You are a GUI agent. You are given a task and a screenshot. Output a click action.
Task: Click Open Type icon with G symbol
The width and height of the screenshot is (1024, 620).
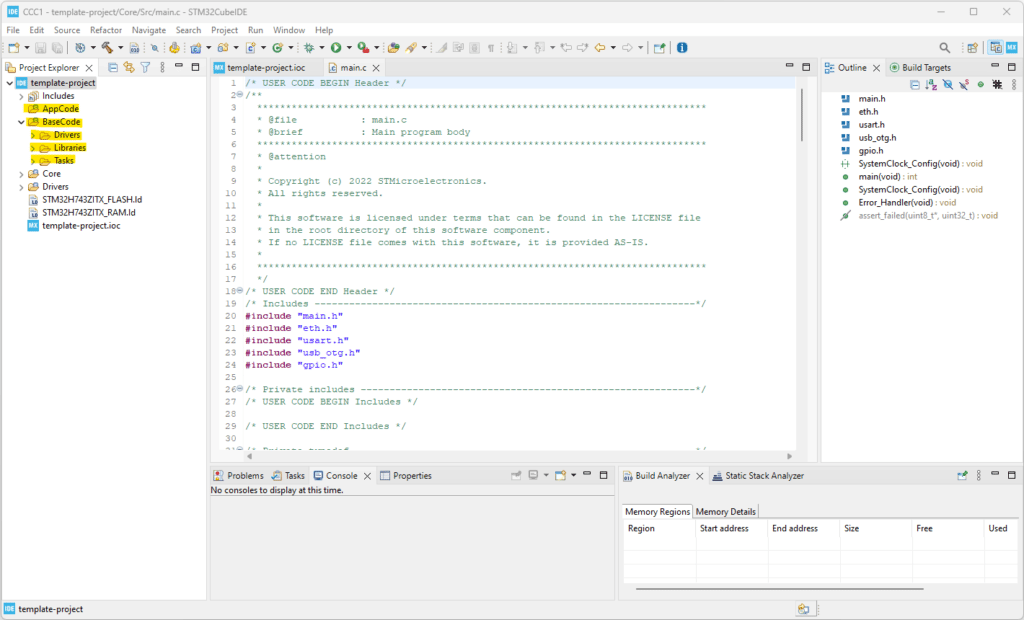(278, 48)
